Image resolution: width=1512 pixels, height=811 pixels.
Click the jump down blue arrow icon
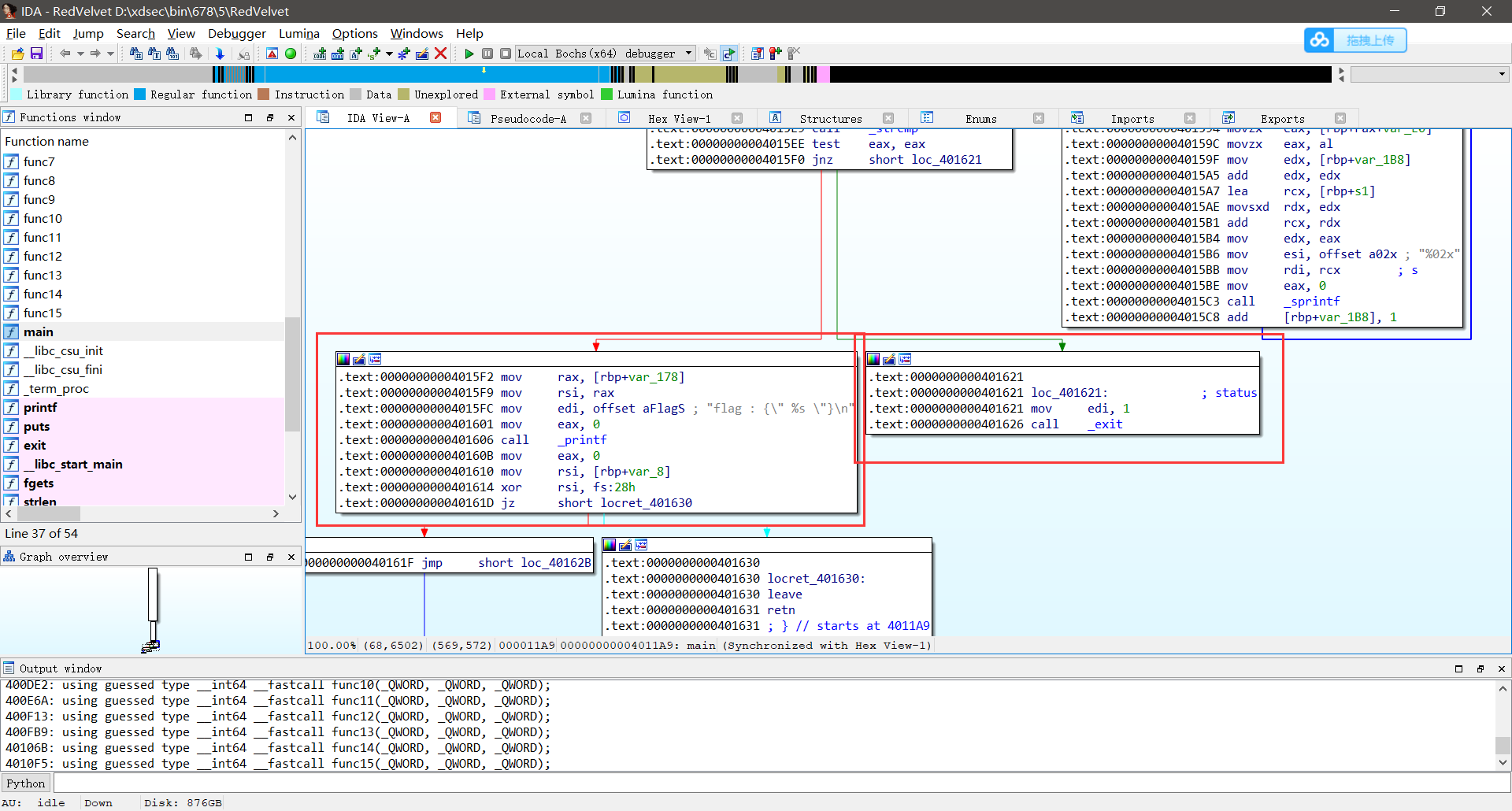[220, 54]
